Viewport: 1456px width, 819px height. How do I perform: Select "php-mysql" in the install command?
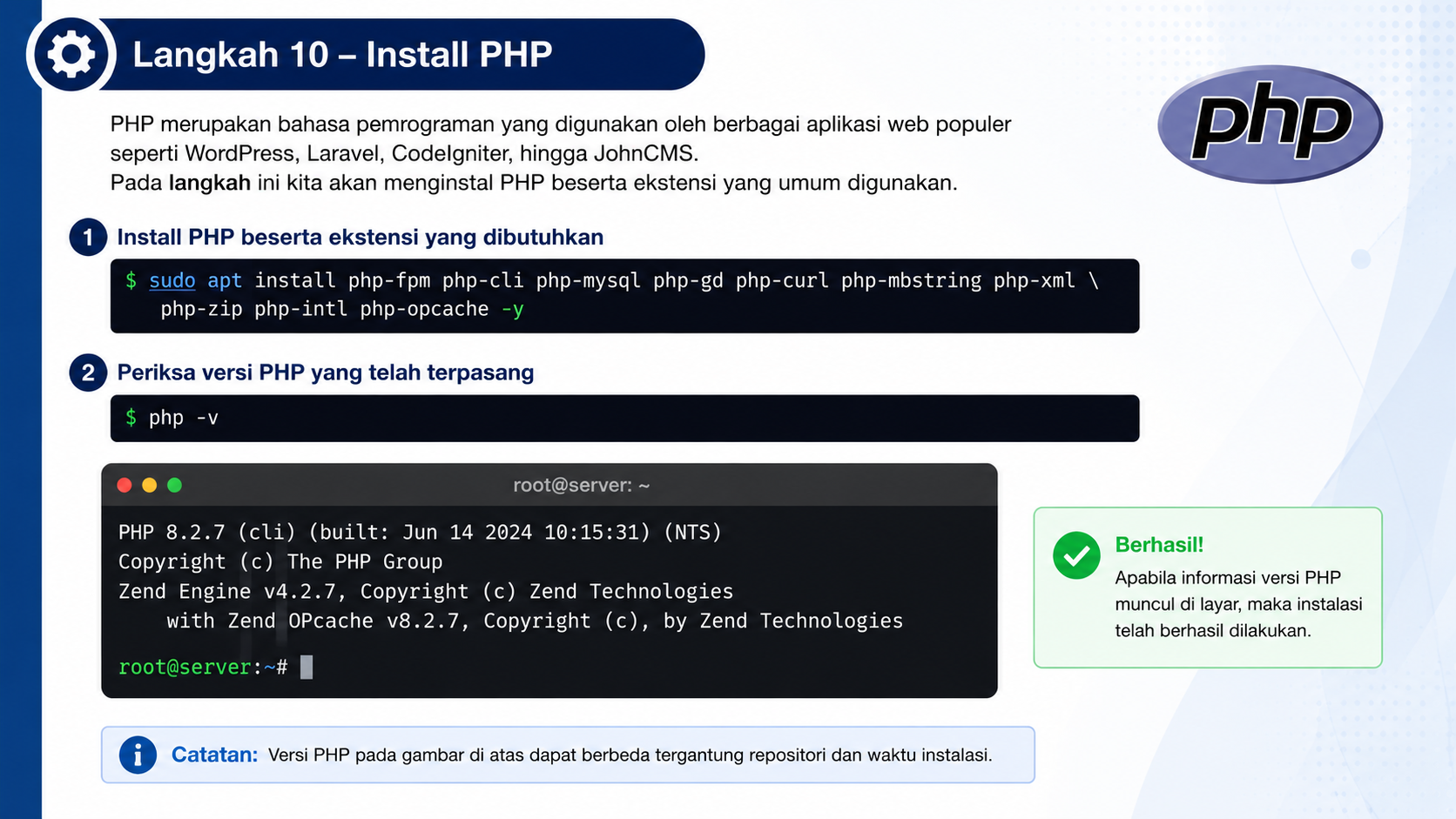589,280
